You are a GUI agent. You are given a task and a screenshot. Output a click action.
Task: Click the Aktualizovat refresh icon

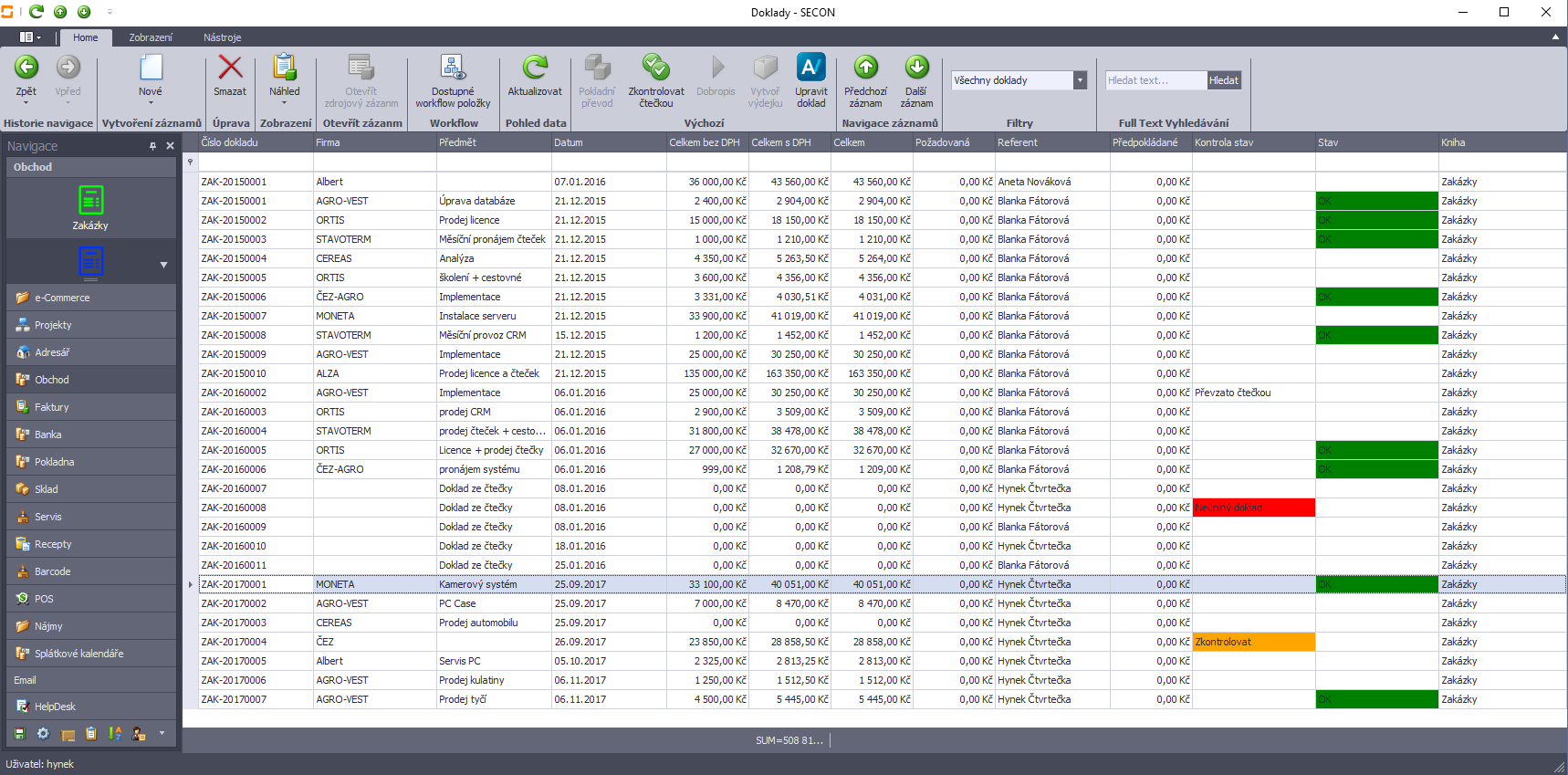535,68
